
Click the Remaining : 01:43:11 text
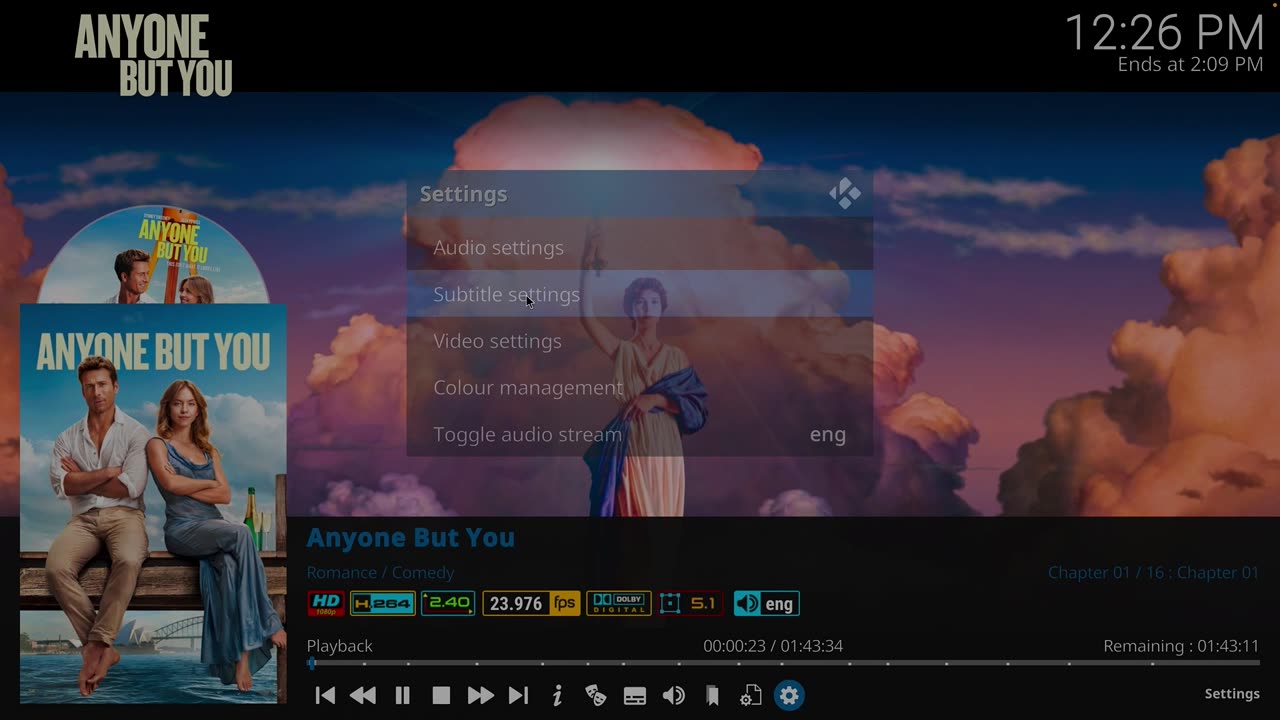[1181, 646]
